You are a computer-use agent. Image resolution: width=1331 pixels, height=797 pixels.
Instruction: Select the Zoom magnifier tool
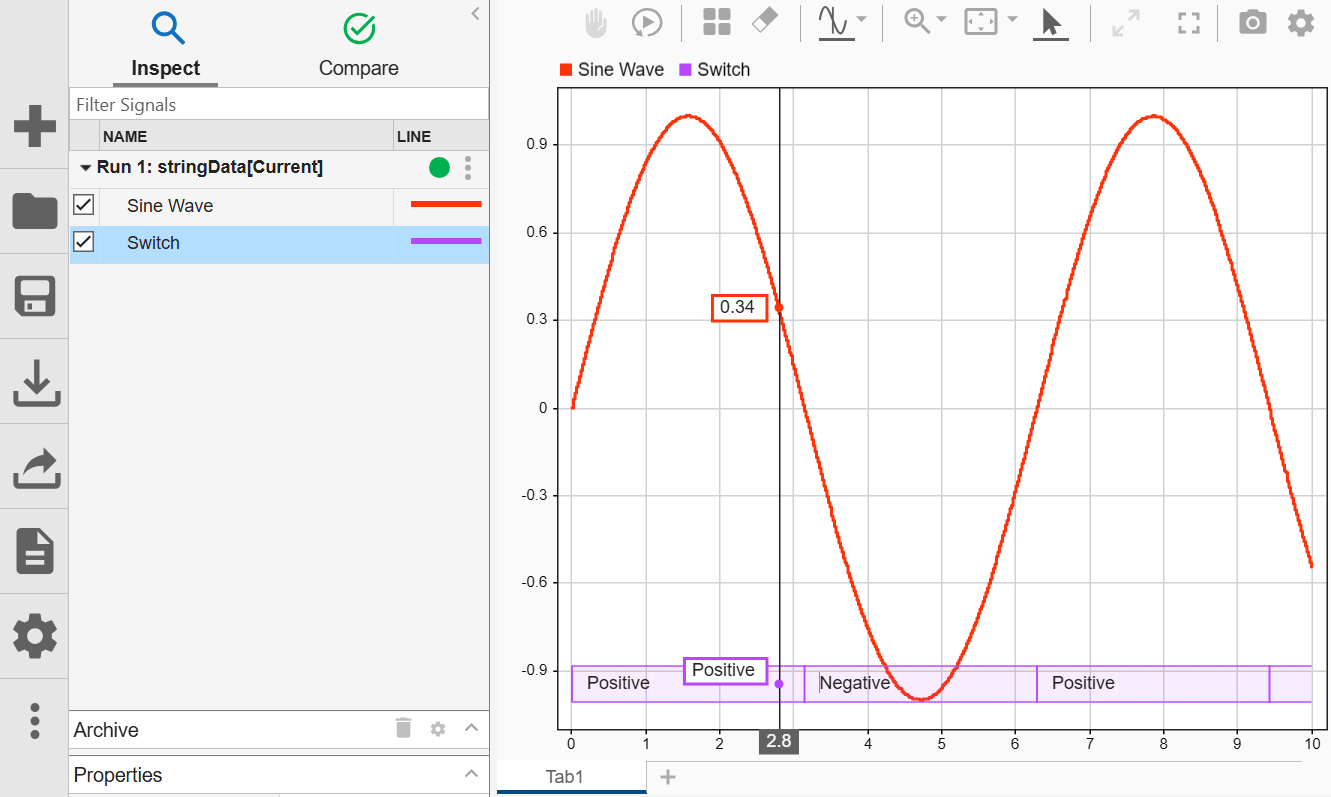(x=917, y=21)
